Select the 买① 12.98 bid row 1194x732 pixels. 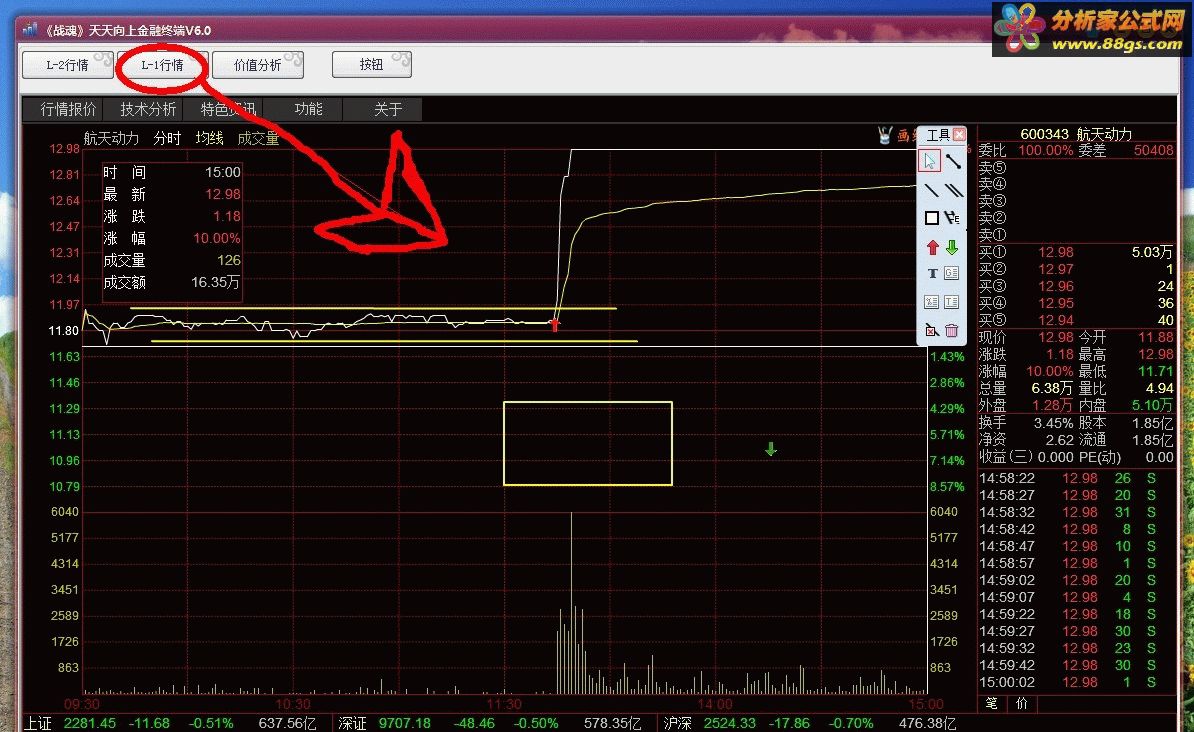point(1076,252)
